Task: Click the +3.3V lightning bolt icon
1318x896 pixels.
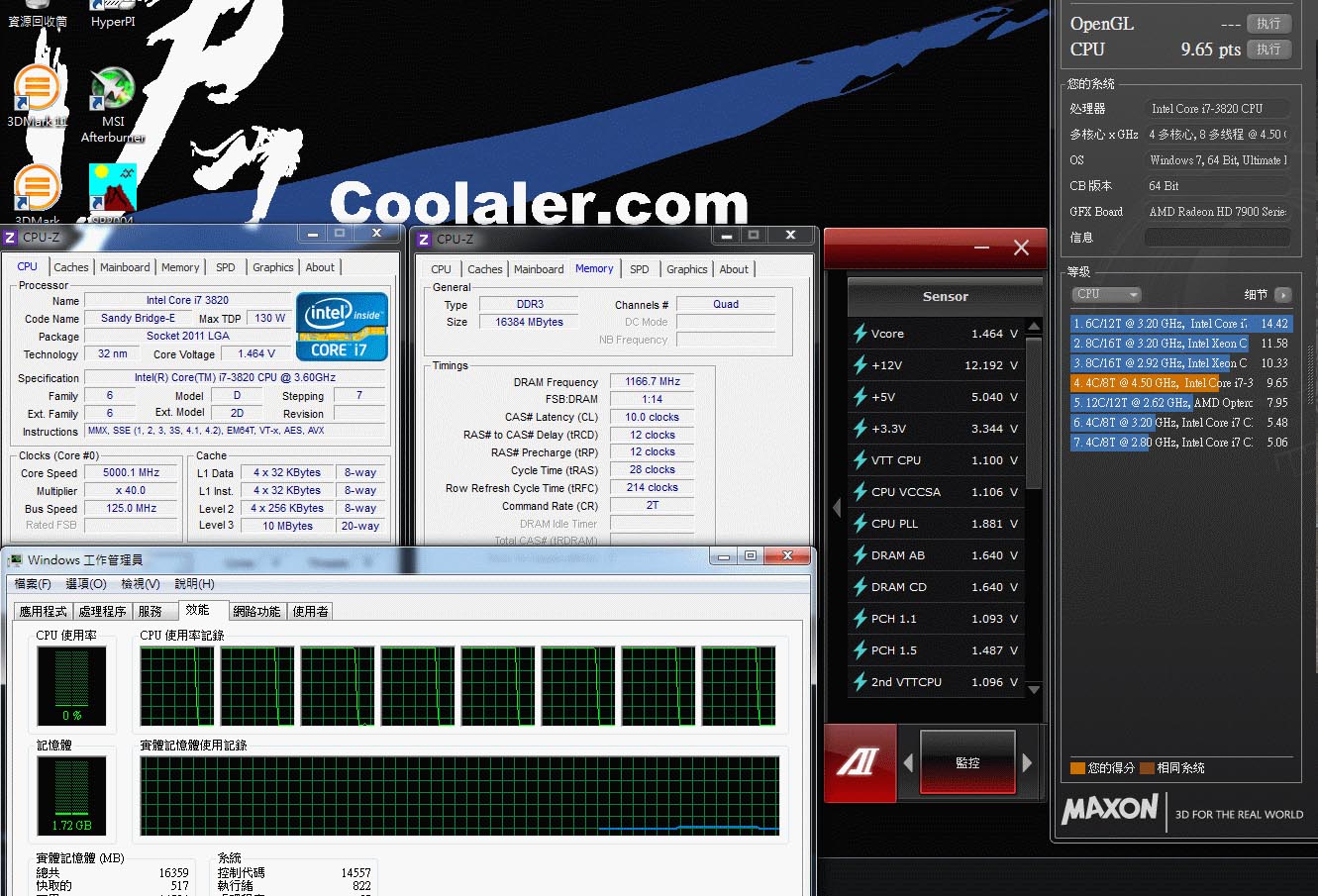Action: click(861, 429)
